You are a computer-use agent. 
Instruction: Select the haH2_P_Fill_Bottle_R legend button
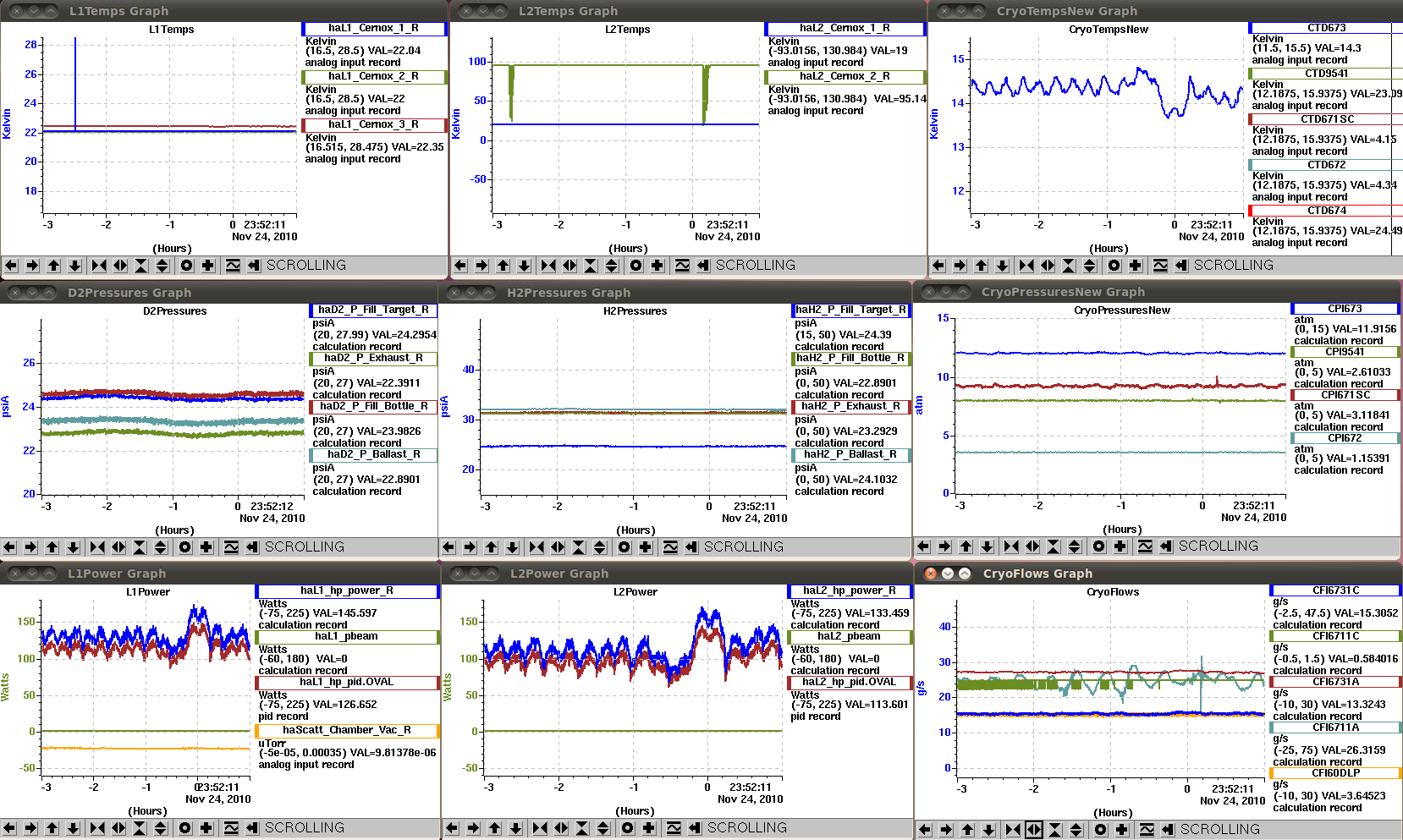(850, 359)
